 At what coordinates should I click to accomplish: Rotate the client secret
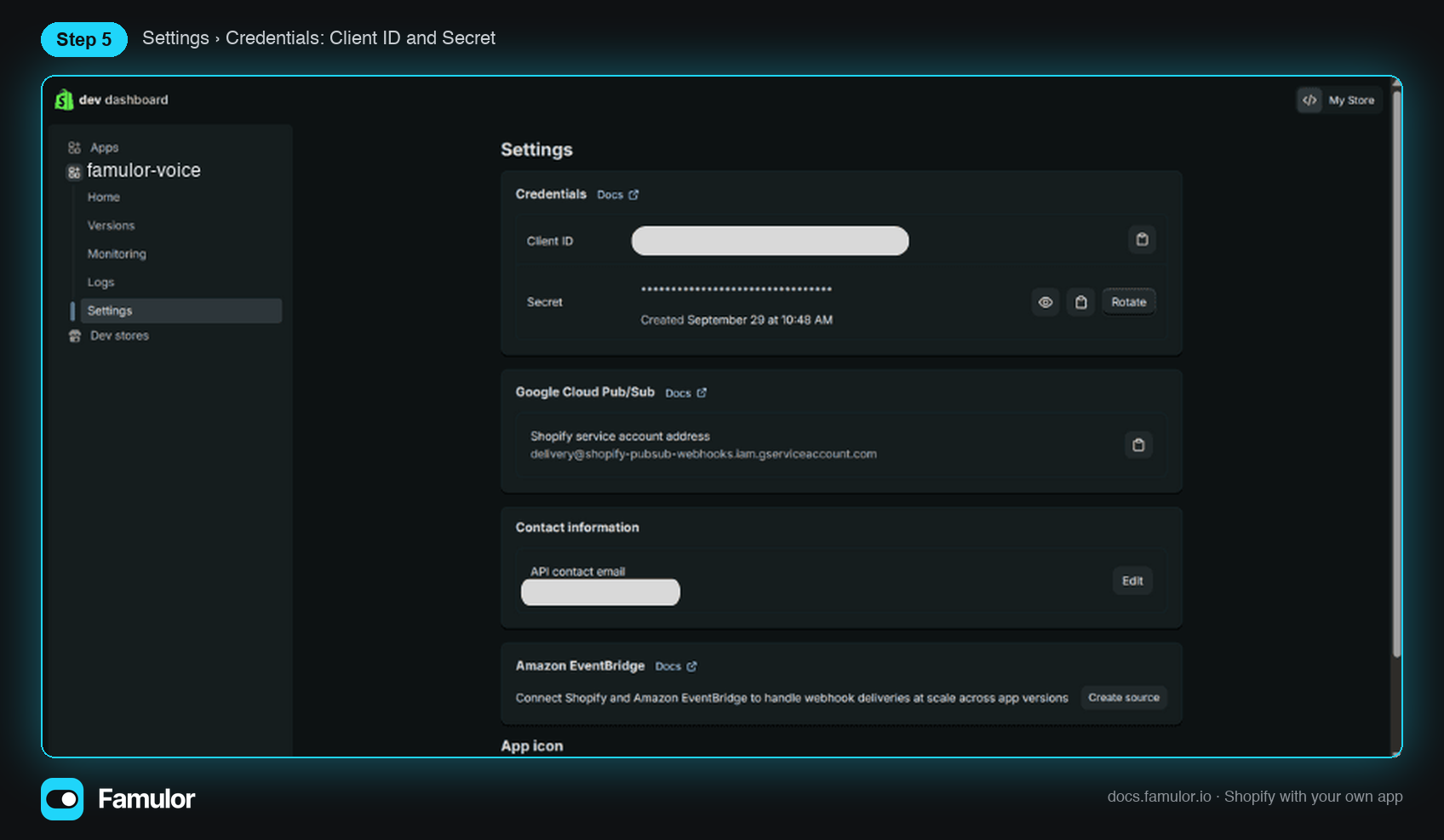pyautogui.click(x=1129, y=302)
